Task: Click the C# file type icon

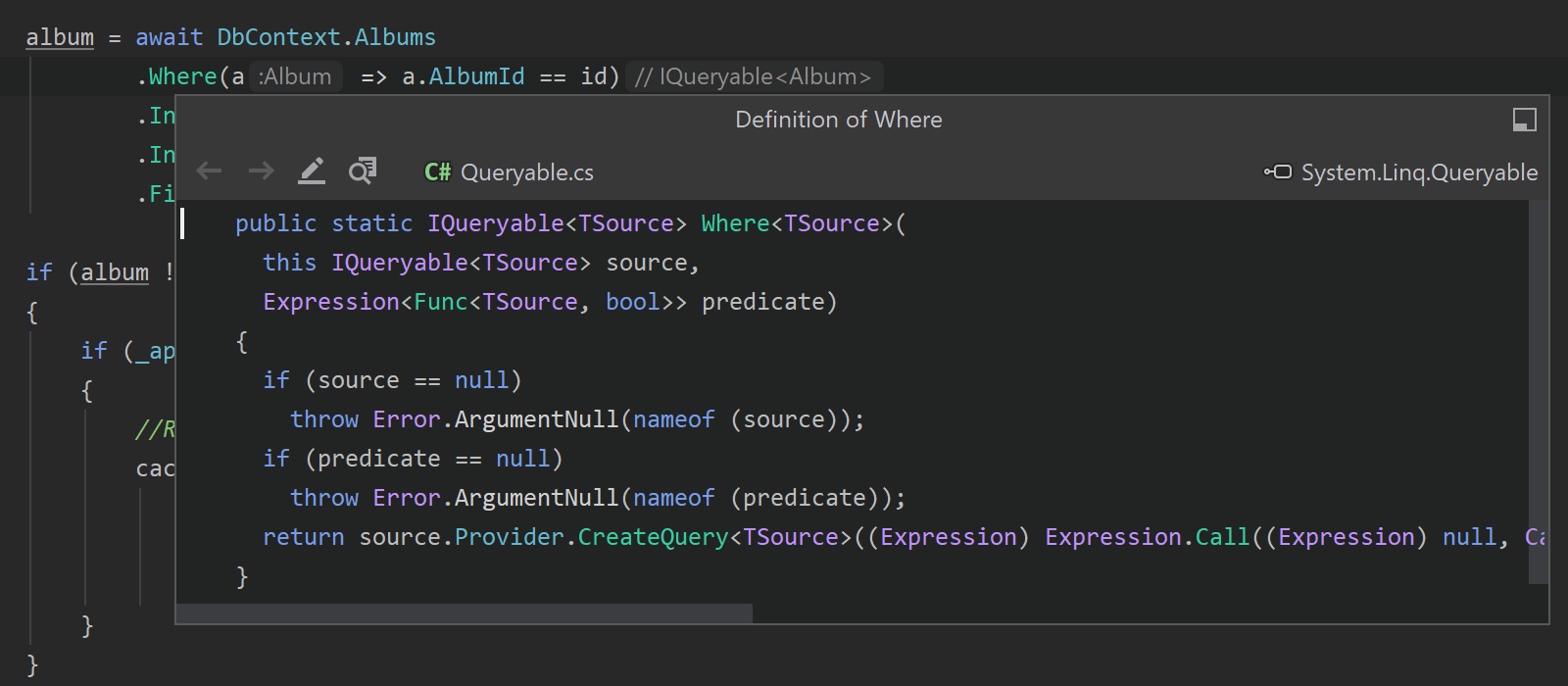Action: 437,172
